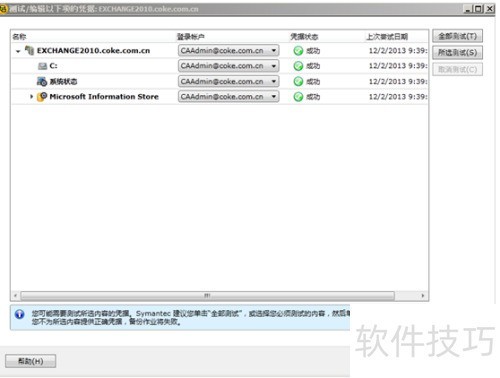Screen dimensions: 500x378
Task: Open the logon account dropdown for Information Store
Action: tap(274, 97)
